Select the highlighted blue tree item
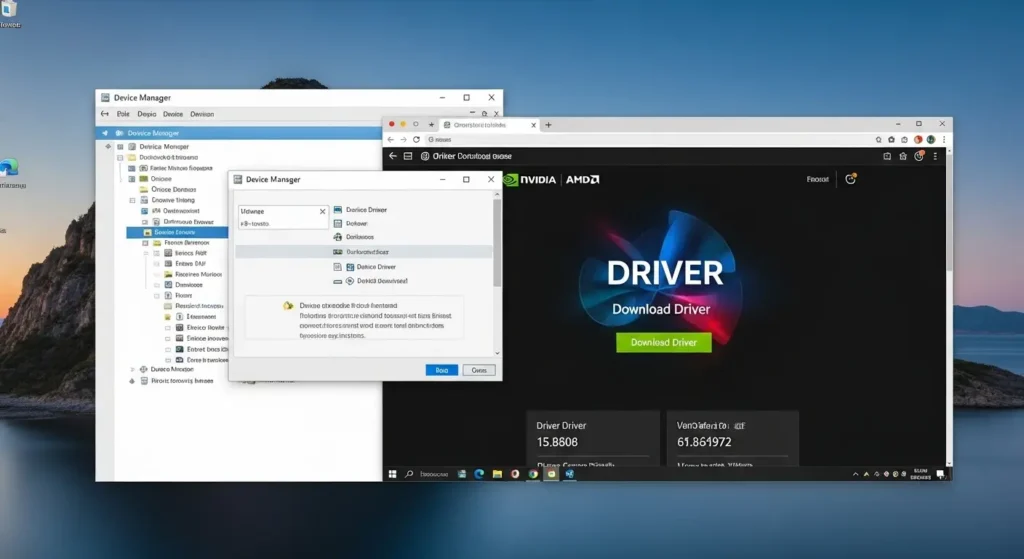Image resolution: width=1024 pixels, height=559 pixels. [x=175, y=231]
